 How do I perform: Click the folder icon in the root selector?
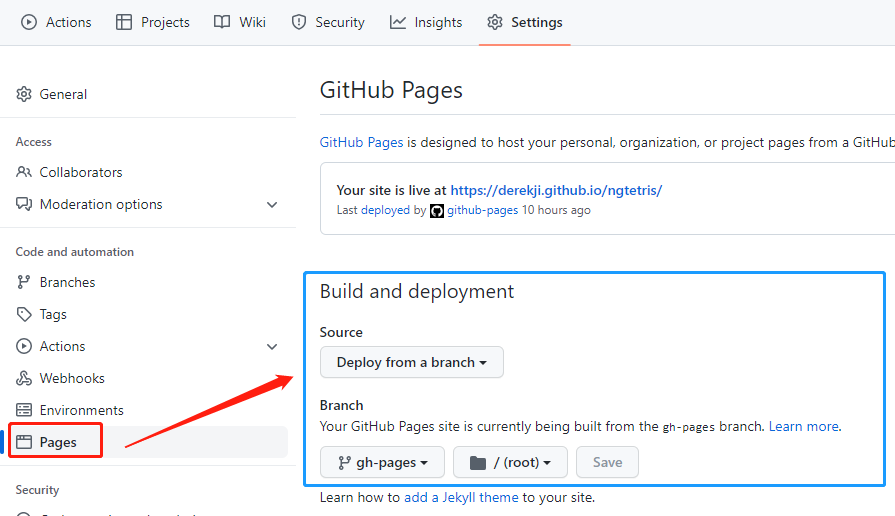tap(478, 462)
